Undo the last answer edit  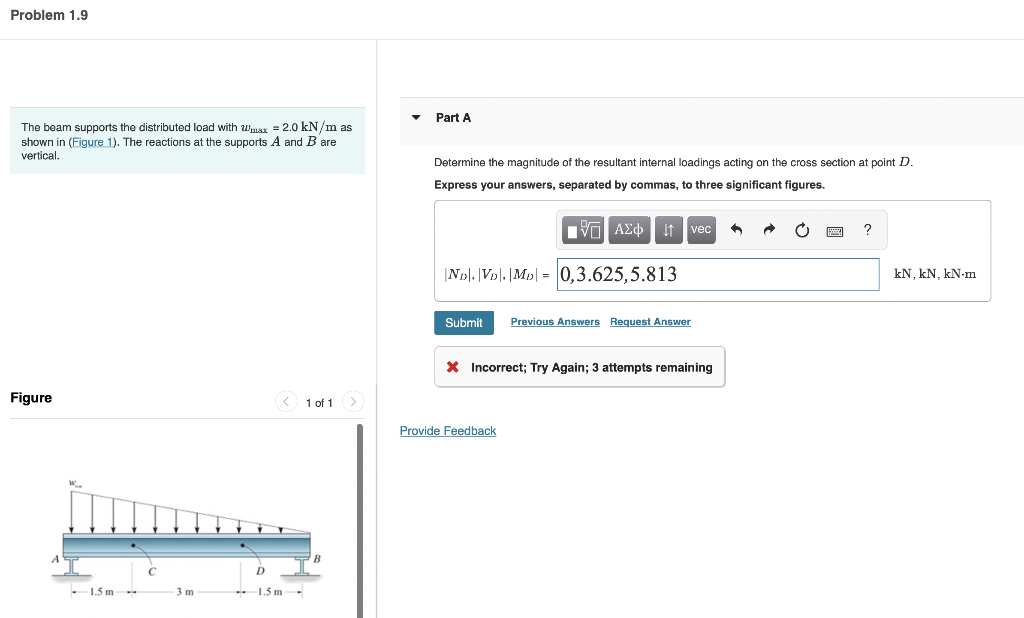click(x=736, y=229)
